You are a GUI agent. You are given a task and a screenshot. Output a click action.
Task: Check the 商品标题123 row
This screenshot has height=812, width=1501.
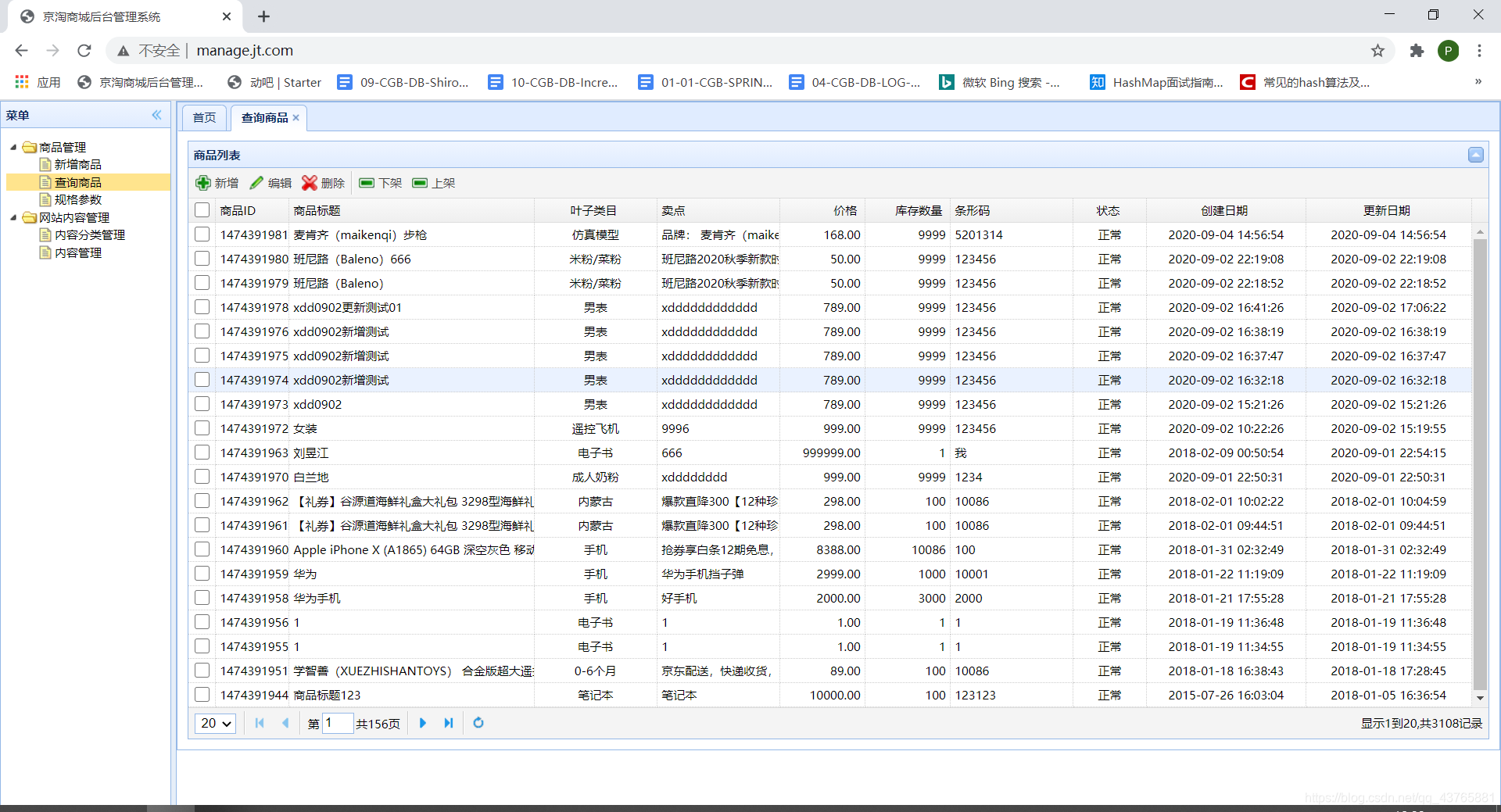pos(202,695)
